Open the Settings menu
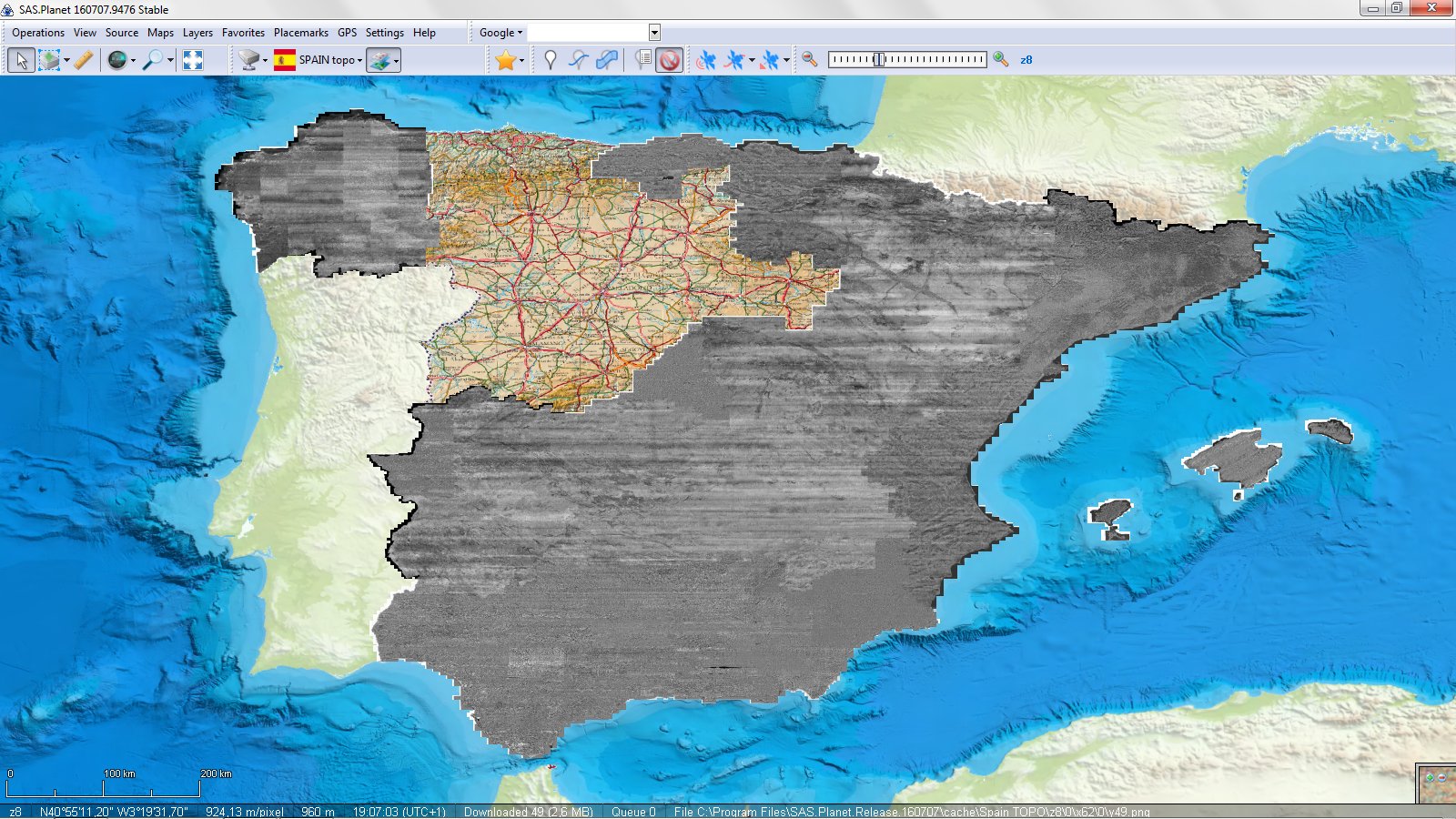The height and width of the screenshot is (819, 1456). 385,33
